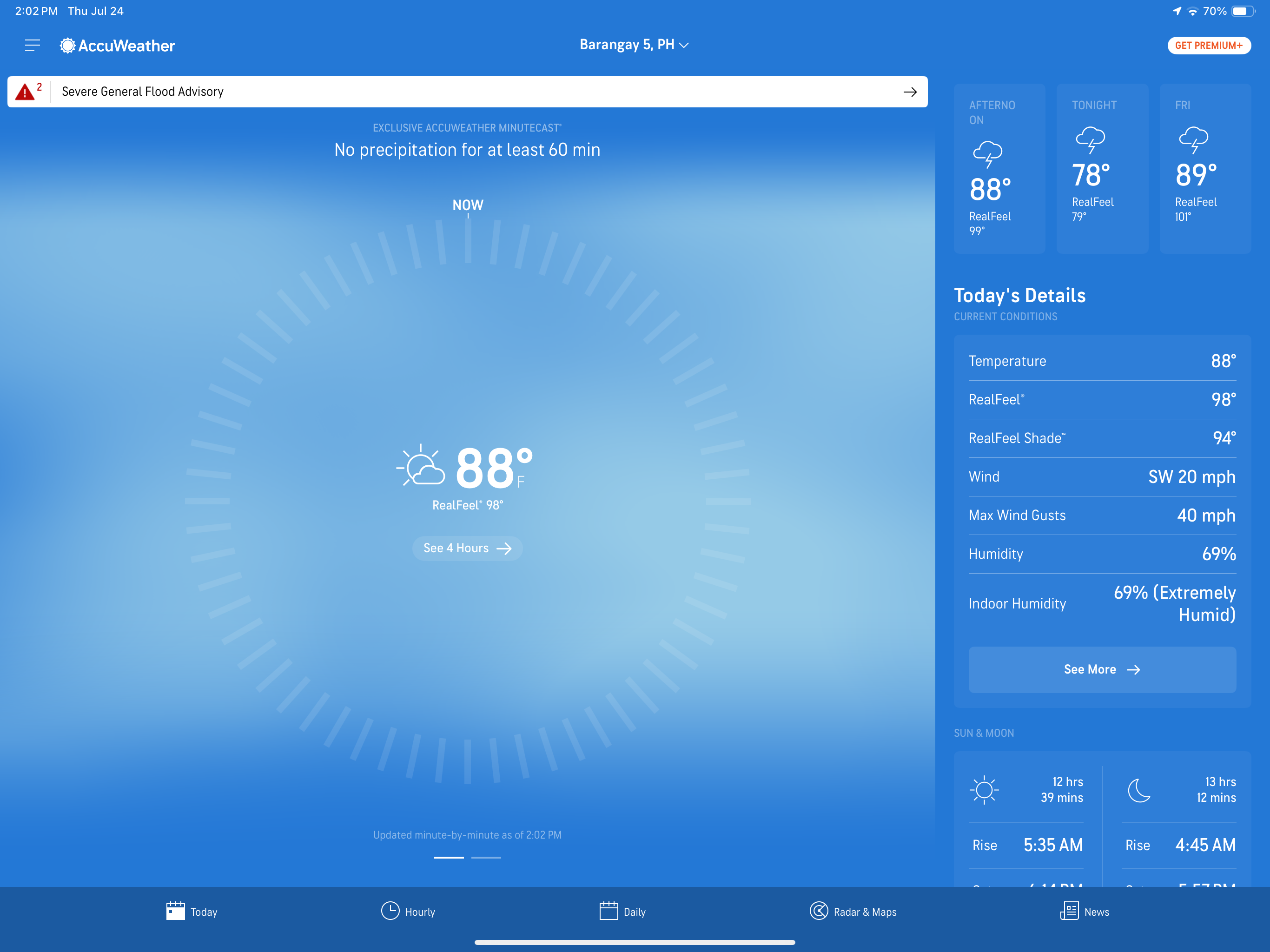The width and height of the screenshot is (1270, 952).
Task: Tap the RealFeel 98° row
Action: coord(1102,400)
